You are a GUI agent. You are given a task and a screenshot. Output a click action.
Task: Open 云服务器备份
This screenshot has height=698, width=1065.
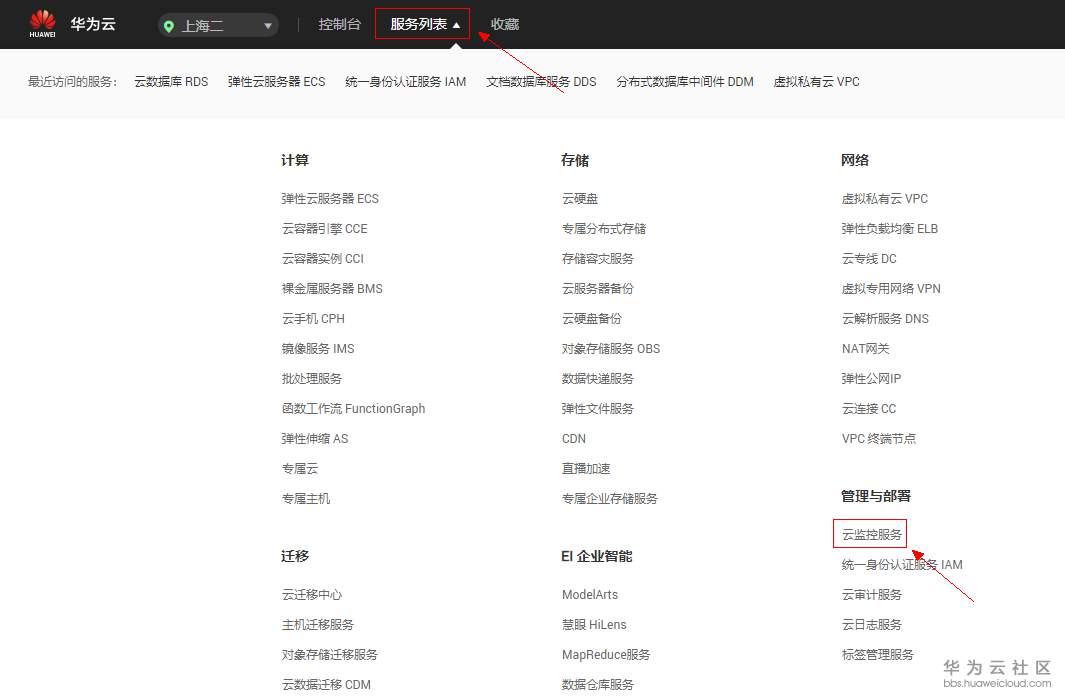pos(598,289)
